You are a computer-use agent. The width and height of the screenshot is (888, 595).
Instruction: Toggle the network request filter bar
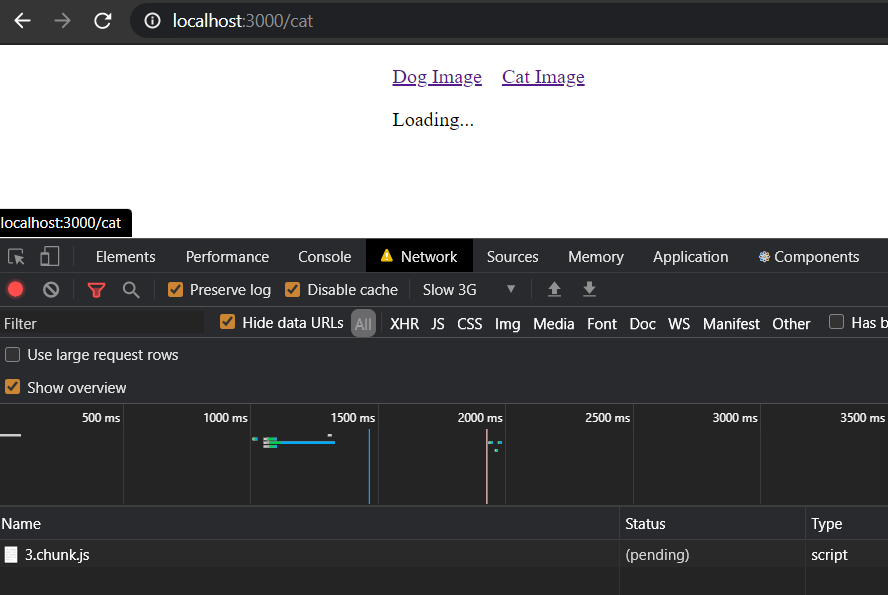click(x=96, y=289)
